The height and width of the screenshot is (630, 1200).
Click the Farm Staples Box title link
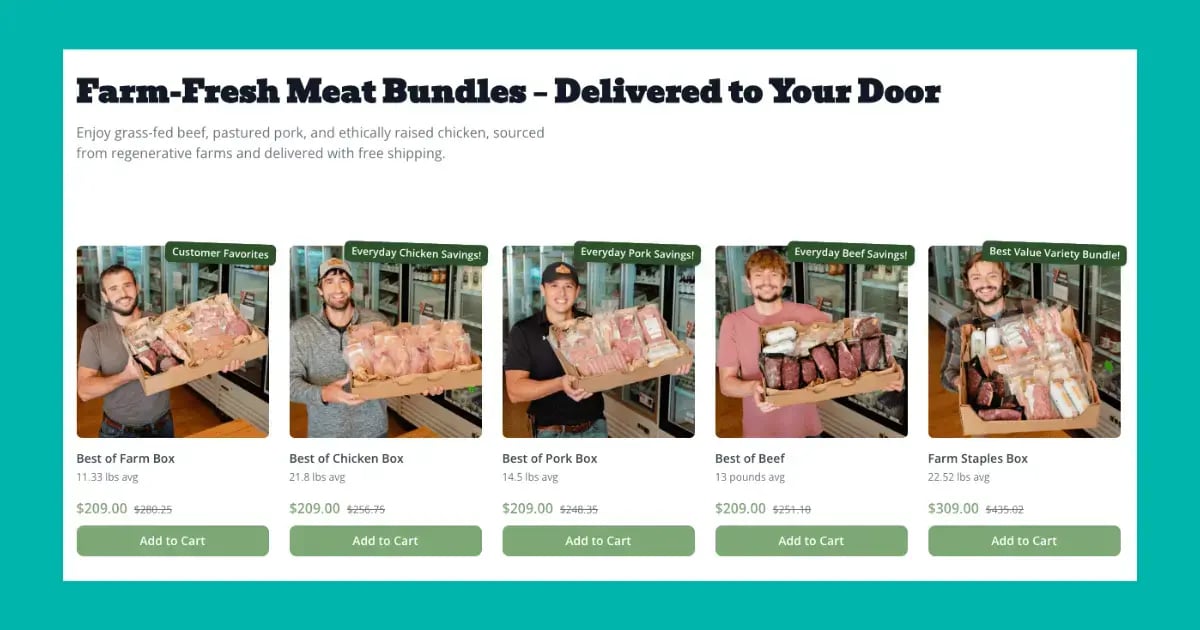[x=978, y=459]
